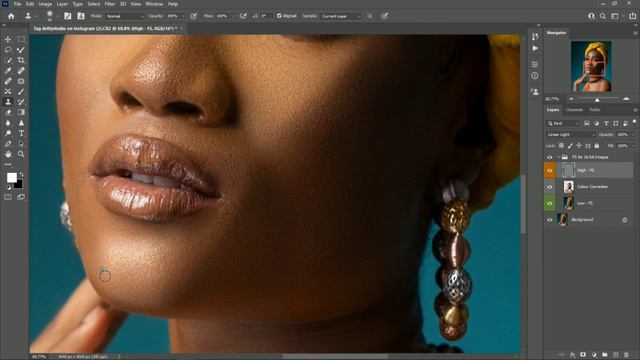Image resolution: width=640 pixels, height=360 pixels.
Task: Open the Sample dropdown showing Current Layer
Action: click(341, 16)
